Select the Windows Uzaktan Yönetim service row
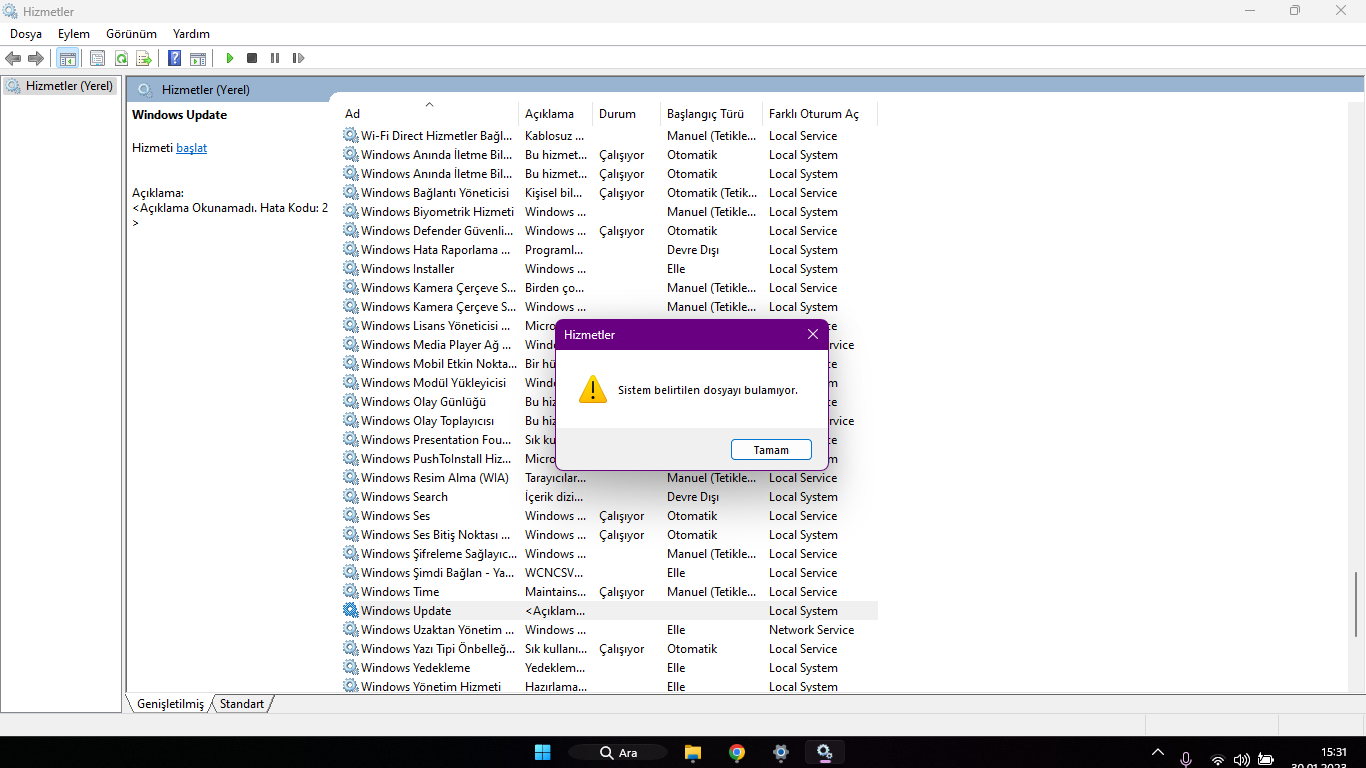 609,629
